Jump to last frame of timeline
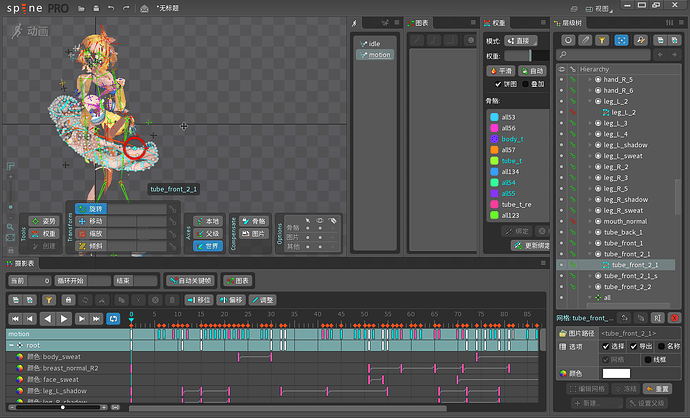This screenshot has width=690, height=418. [x=96, y=319]
